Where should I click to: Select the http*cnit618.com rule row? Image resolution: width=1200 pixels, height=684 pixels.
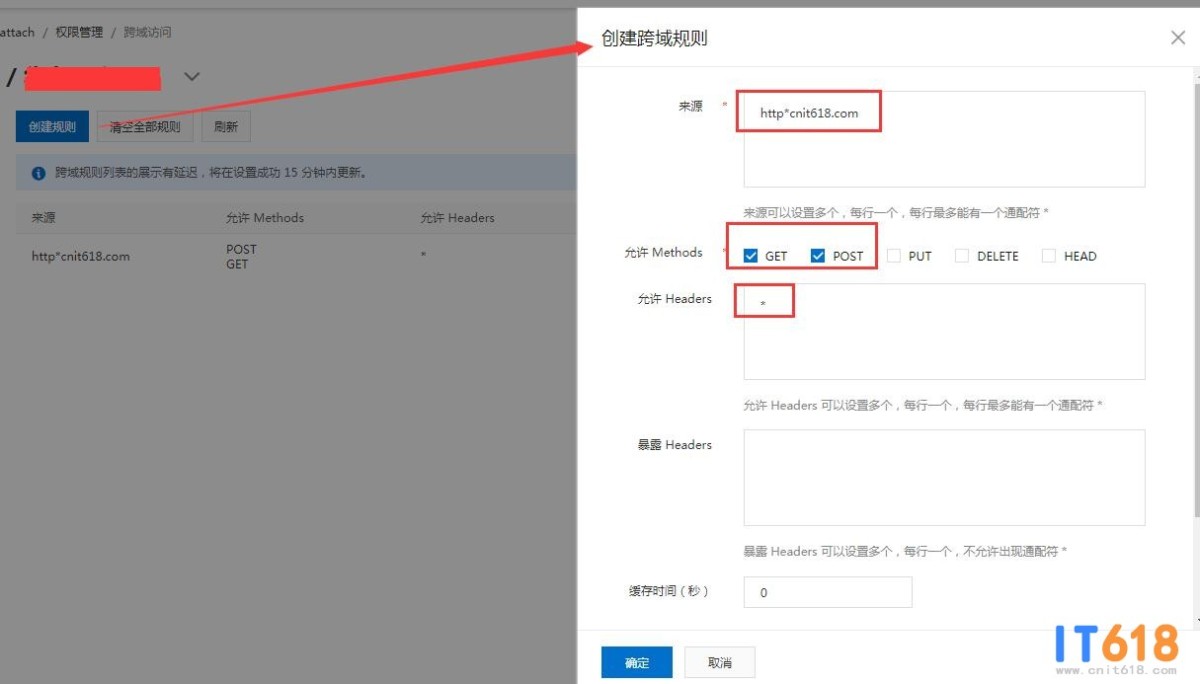pos(81,256)
